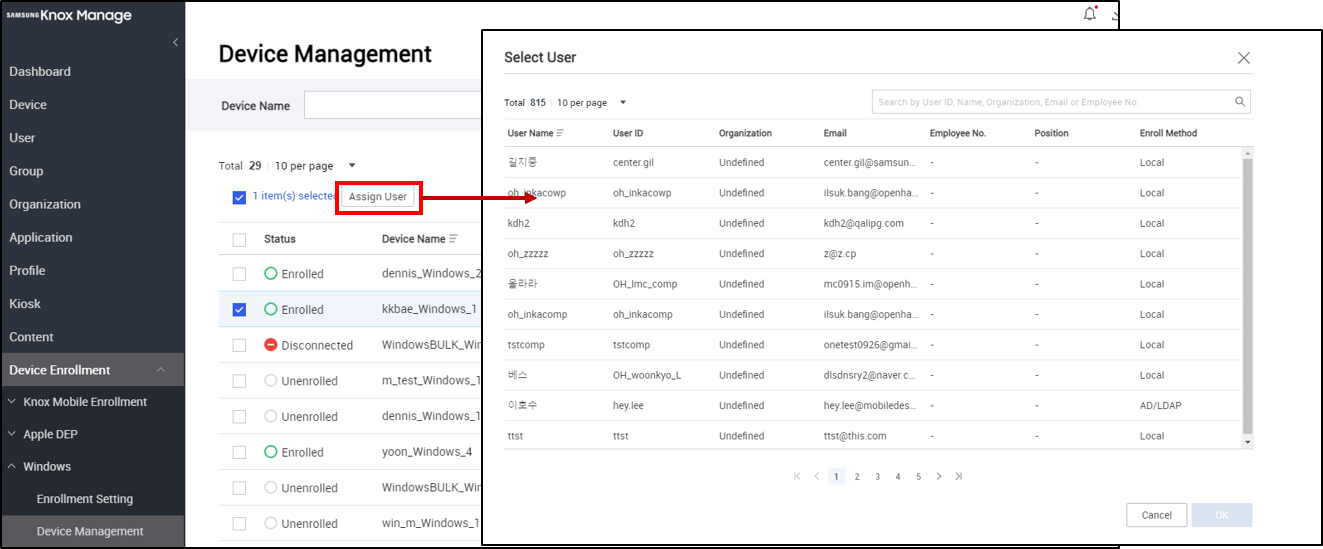Check the dennis_Windows_1 device row
1323x549 pixels.
[239, 417]
